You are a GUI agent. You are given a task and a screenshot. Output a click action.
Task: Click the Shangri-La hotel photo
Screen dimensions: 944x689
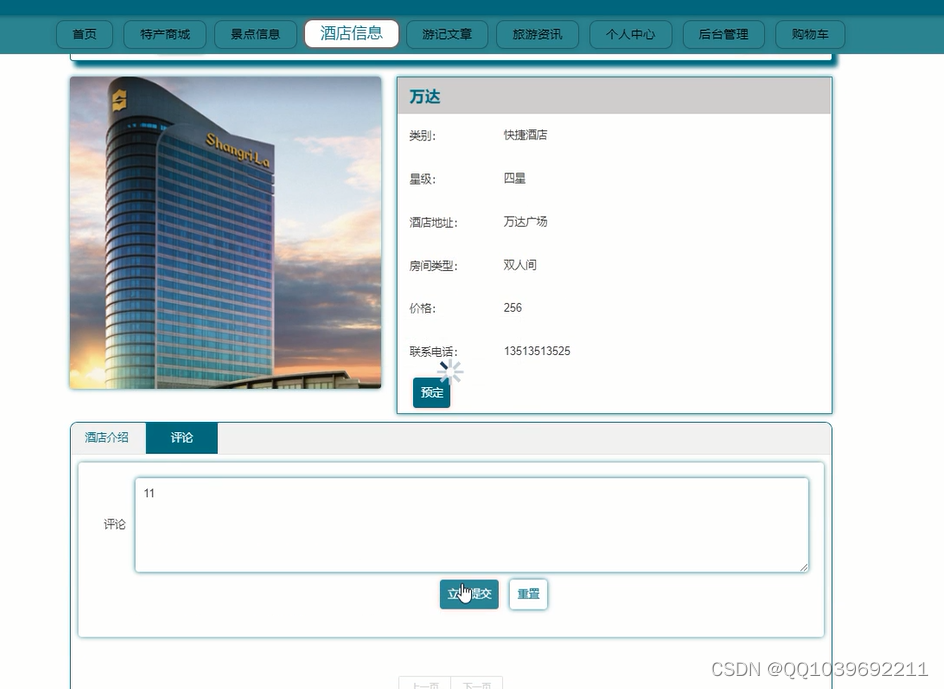[x=226, y=232]
